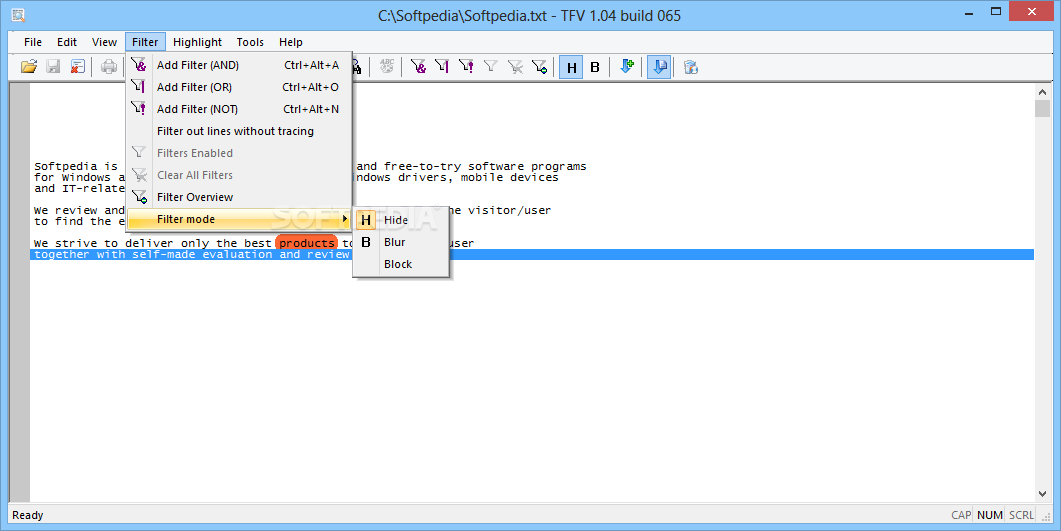Click the blue down-arrow with green plus icon
Image resolution: width=1061 pixels, height=531 pixels.
(x=627, y=67)
